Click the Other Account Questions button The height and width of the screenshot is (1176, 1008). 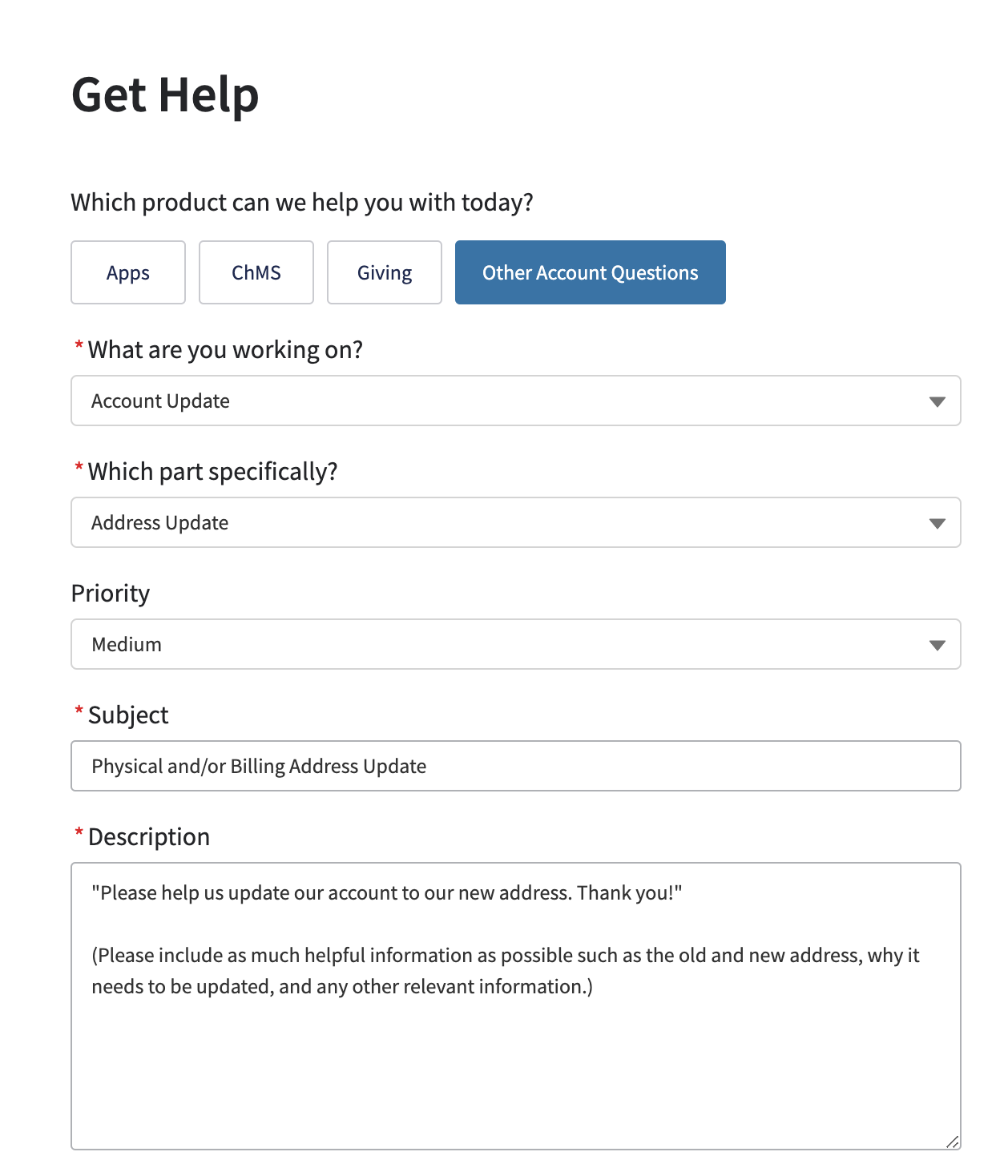pos(590,272)
